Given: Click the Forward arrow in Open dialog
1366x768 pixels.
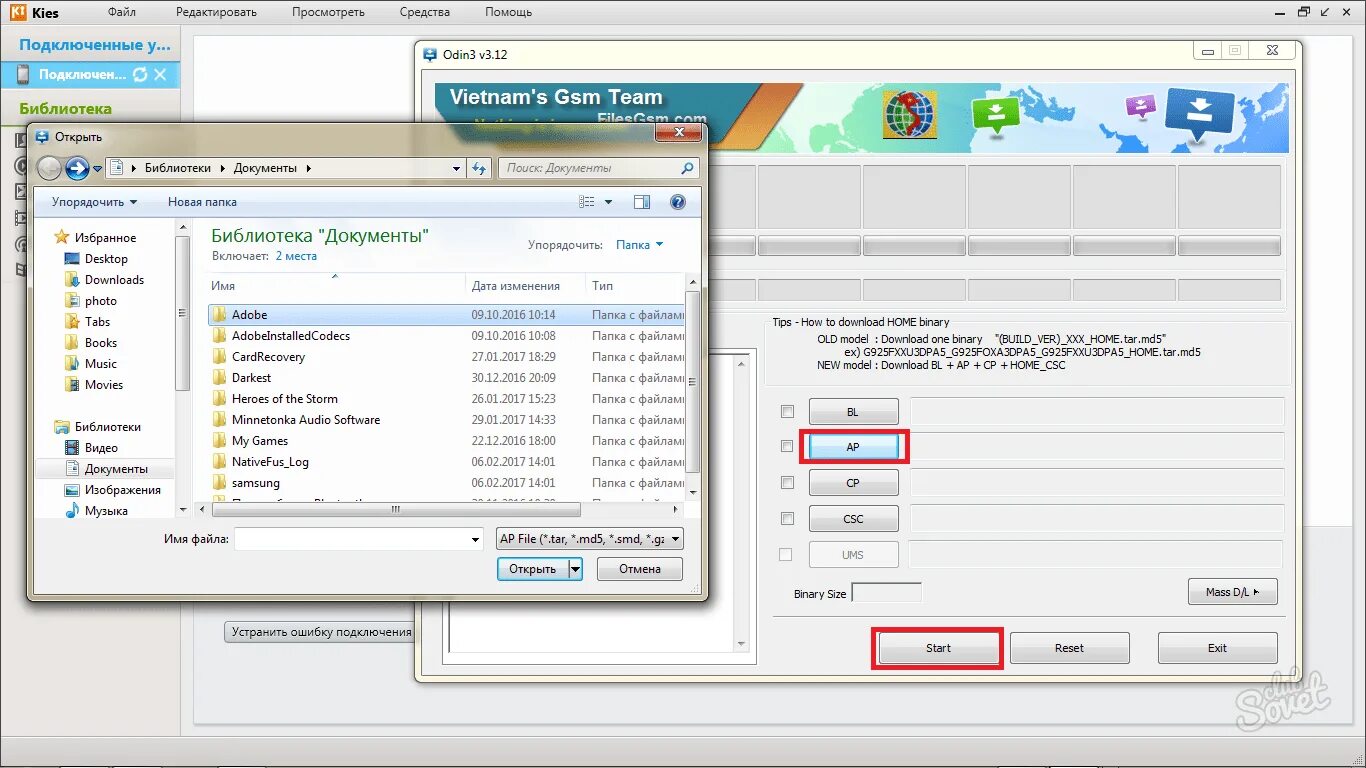Looking at the screenshot, I should coord(77,168).
